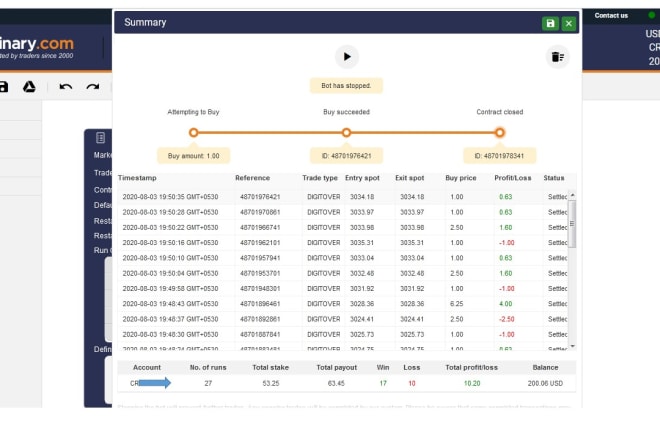
Task: Click the ID: 48701976421 label under Buy succeeded
Action: tap(346, 156)
